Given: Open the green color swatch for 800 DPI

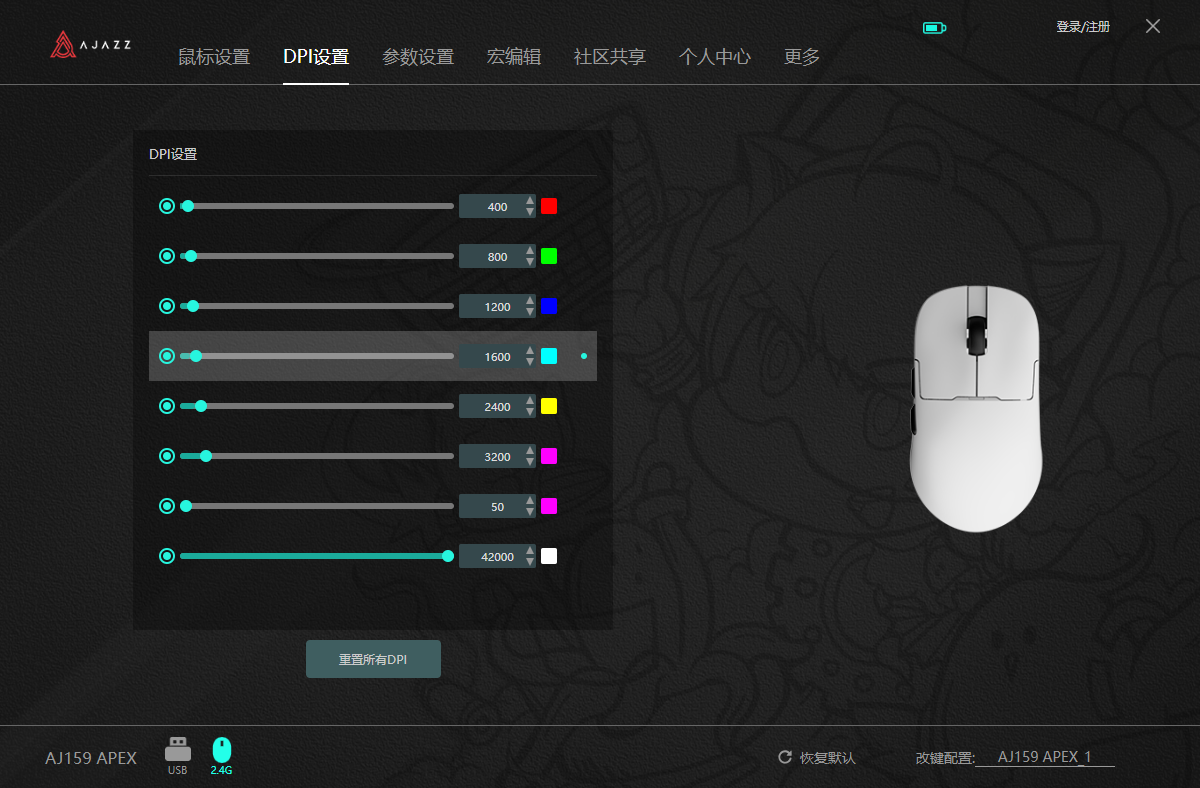Looking at the screenshot, I should pos(549,256).
